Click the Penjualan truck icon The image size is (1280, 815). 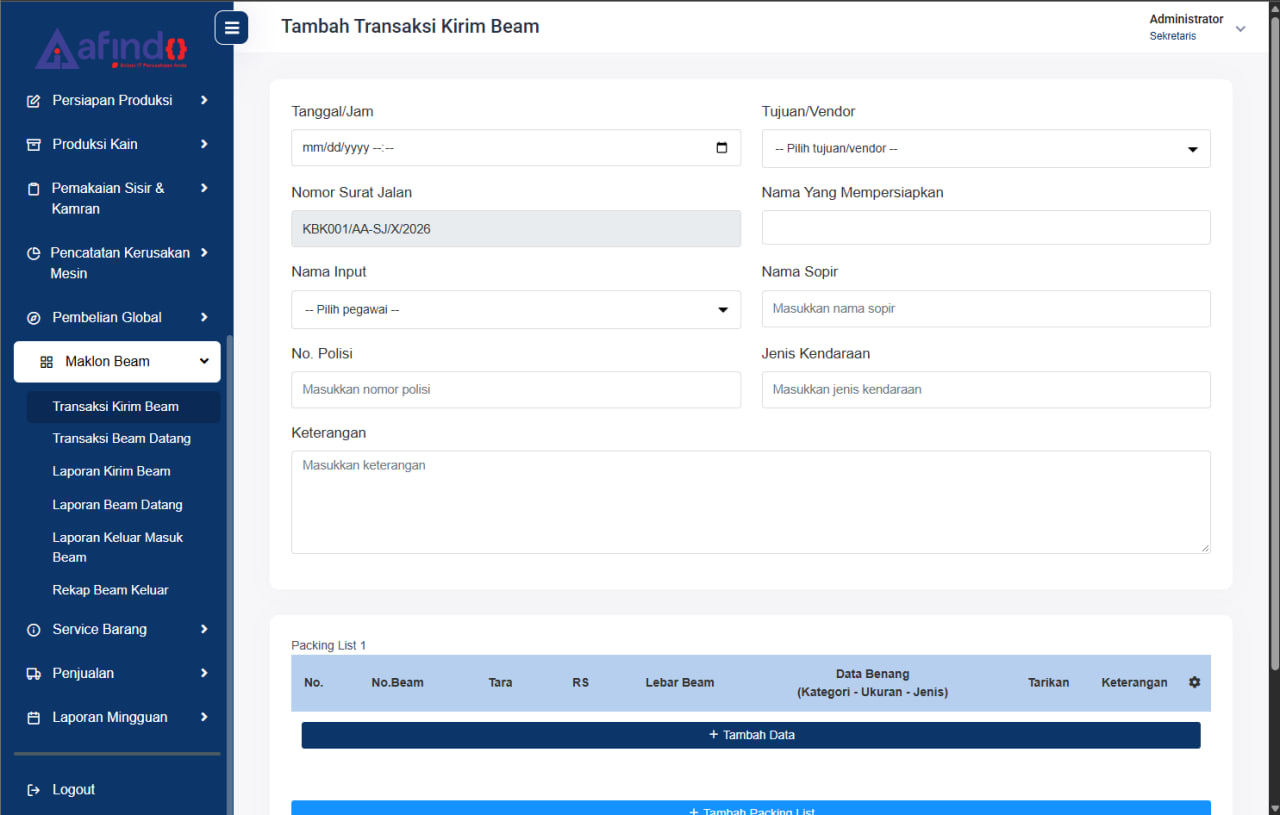[33, 674]
